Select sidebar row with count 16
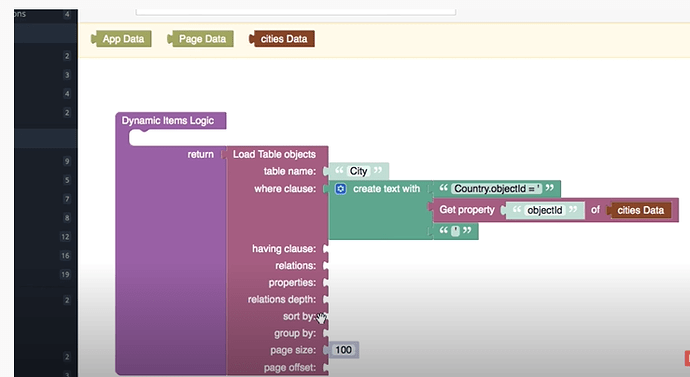 pos(46,256)
